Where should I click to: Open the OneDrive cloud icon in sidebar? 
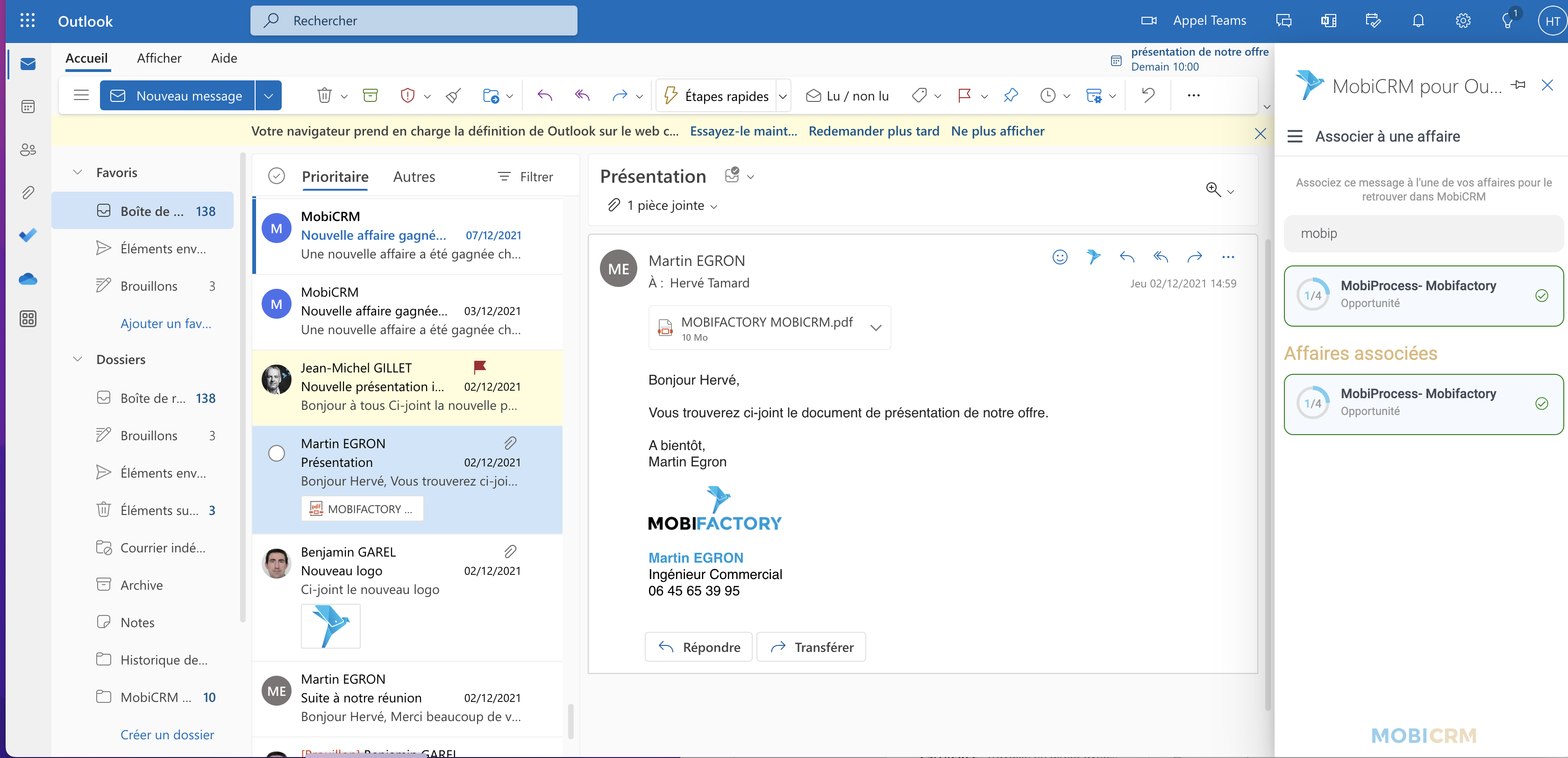28,279
